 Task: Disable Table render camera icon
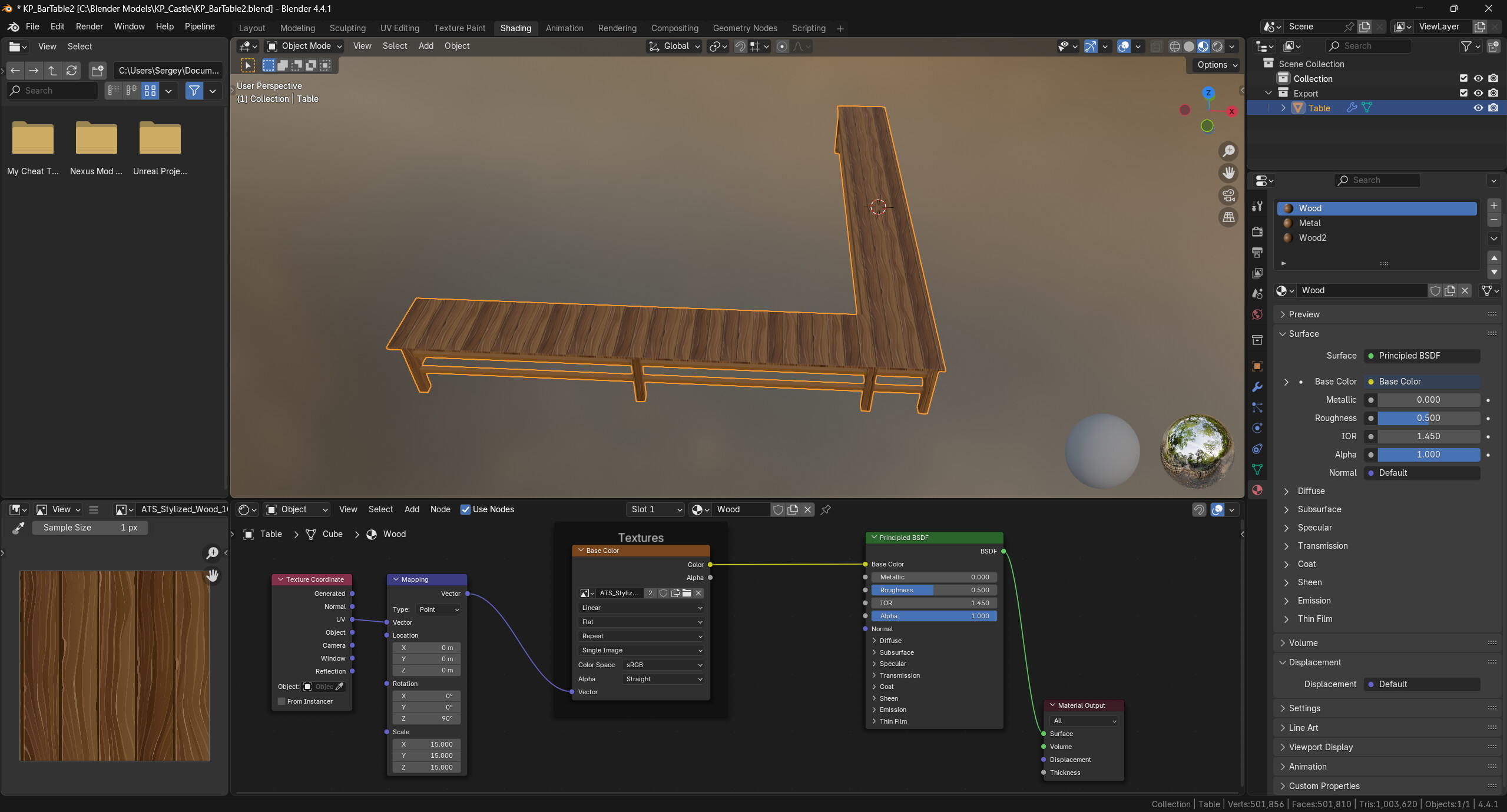pyautogui.click(x=1493, y=108)
